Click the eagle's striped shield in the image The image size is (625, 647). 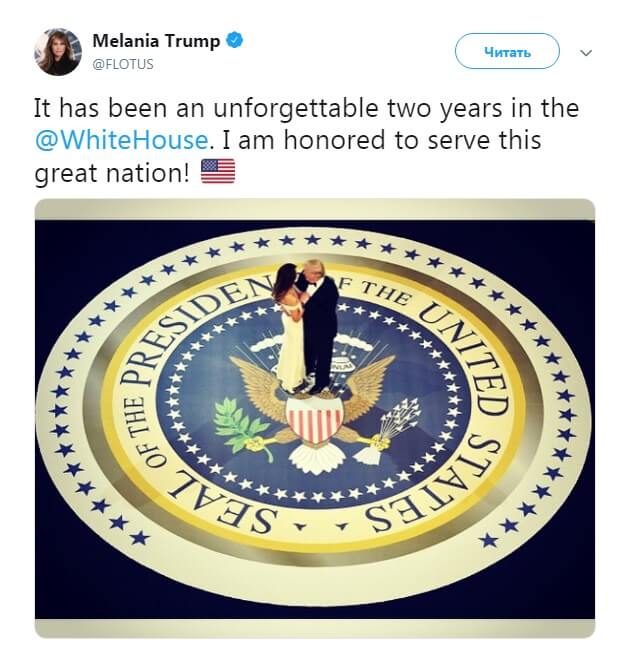pyautogui.click(x=314, y=419)
